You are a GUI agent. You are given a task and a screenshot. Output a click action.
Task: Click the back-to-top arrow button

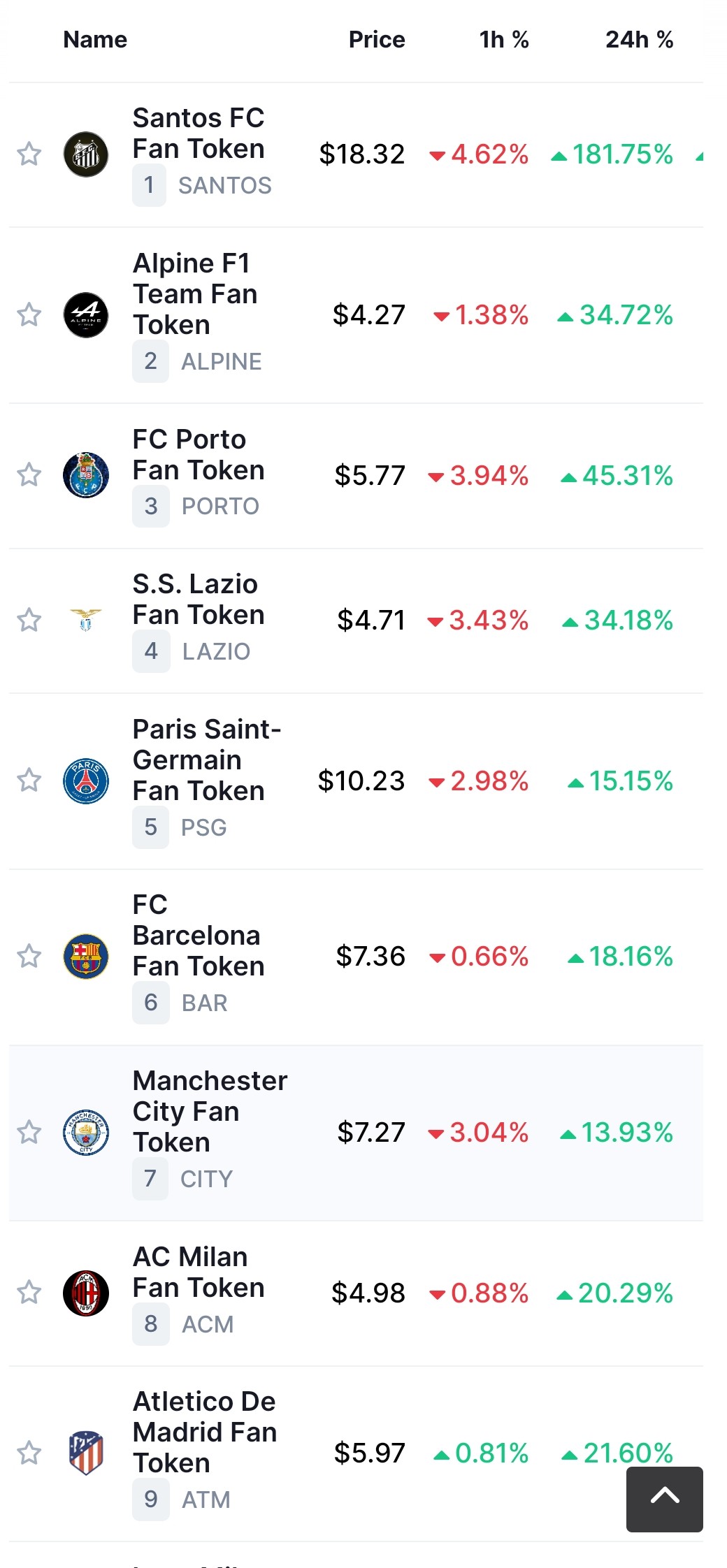click(x=665, y=1500)
